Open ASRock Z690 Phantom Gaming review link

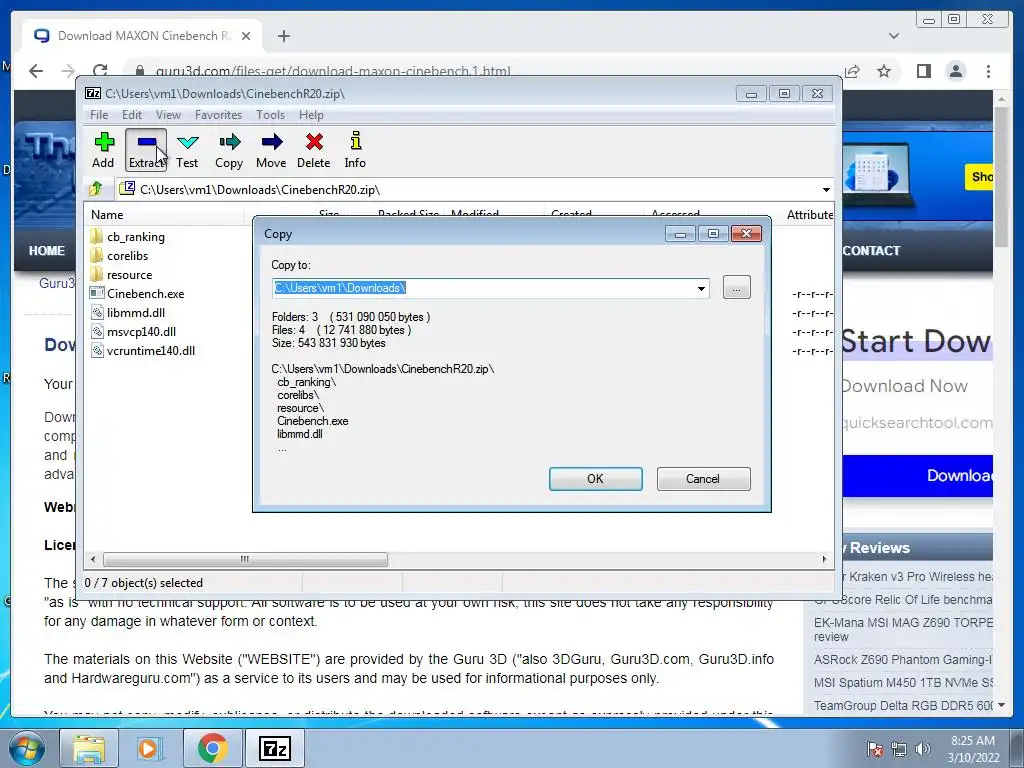tap(904, 660)
